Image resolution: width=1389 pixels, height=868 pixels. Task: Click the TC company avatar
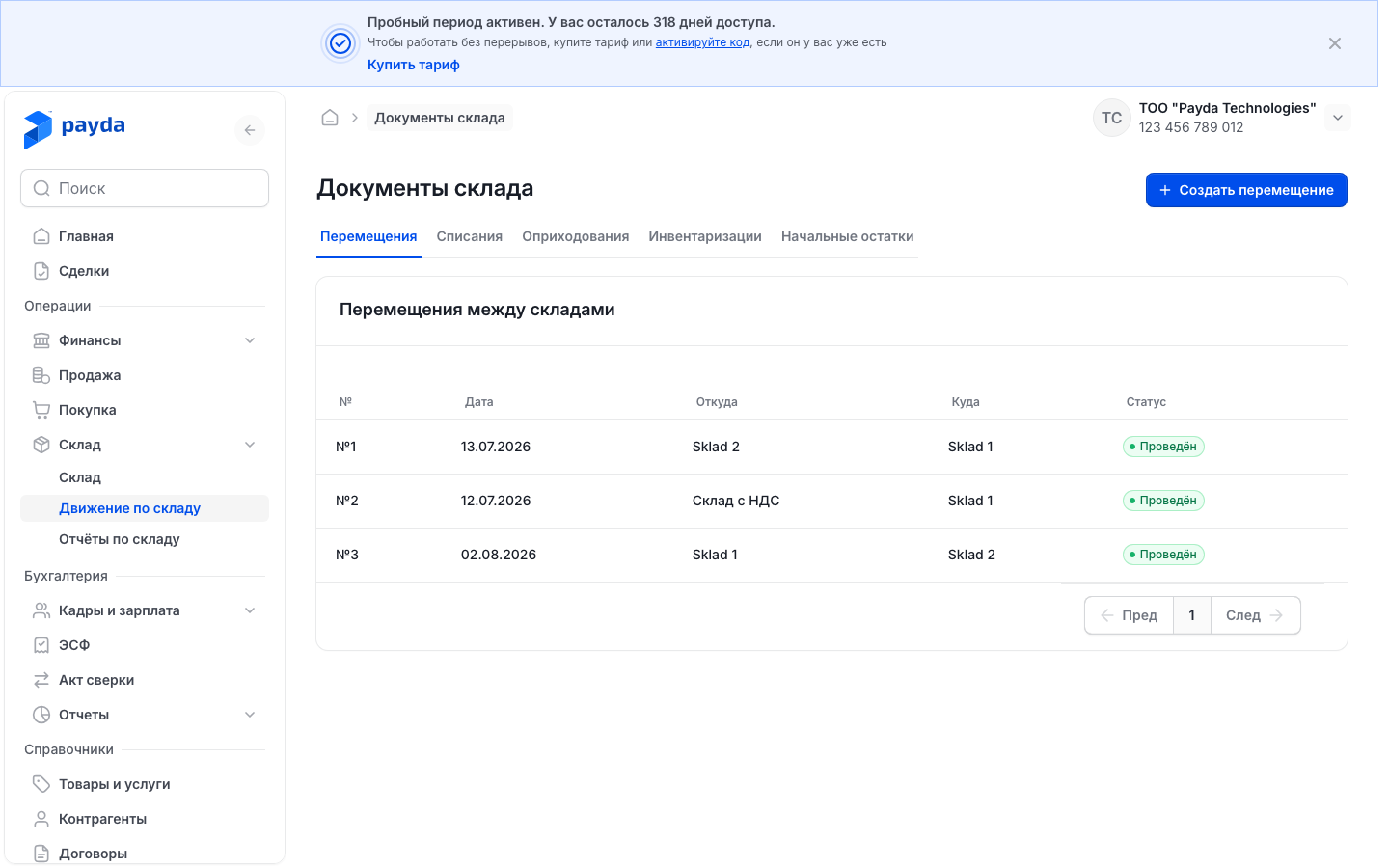pyautogui.click(x=1112, y=118)
